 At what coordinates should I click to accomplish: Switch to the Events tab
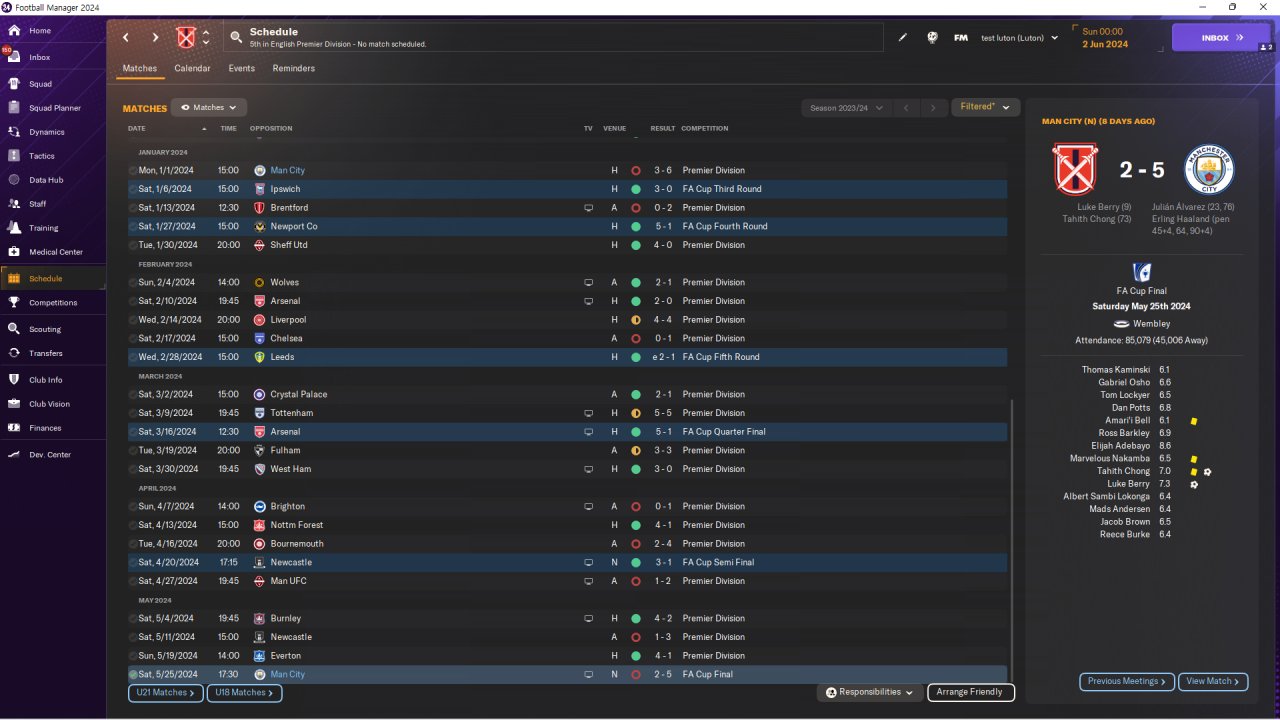241,69
